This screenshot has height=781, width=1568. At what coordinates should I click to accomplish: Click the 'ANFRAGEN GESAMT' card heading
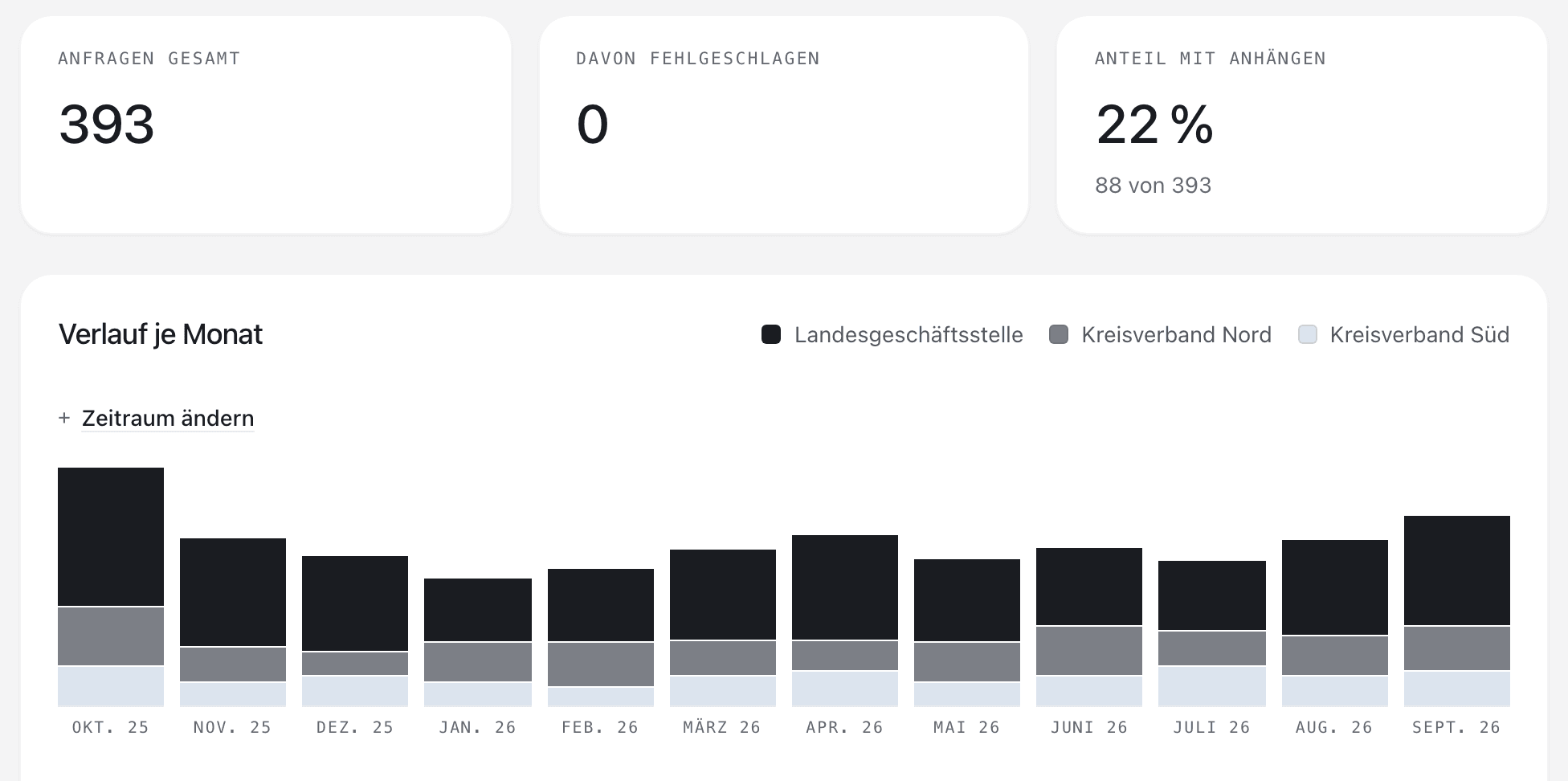[149, 59]
